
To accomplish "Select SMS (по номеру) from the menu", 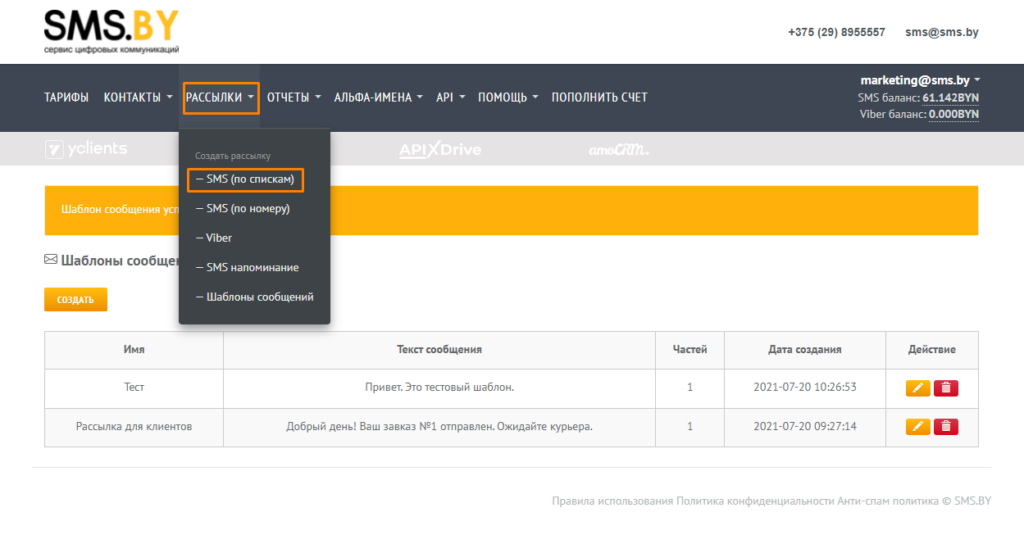I will 243,208.
